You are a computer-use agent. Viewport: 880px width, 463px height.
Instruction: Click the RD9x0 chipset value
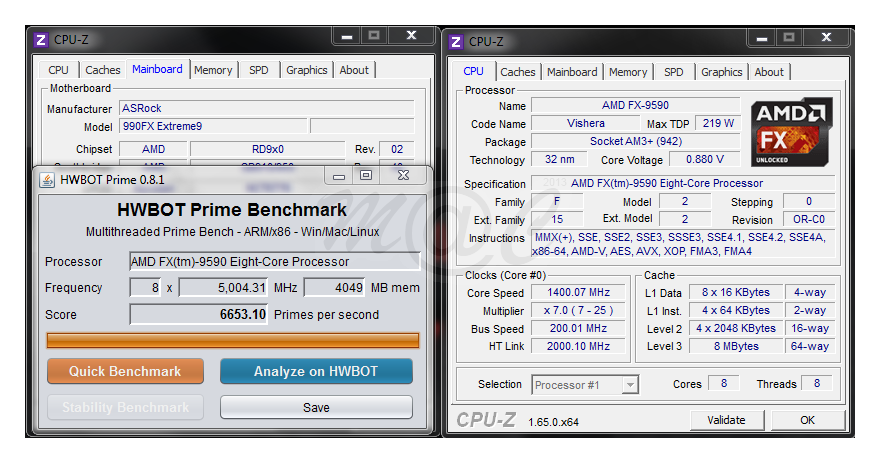268,149
